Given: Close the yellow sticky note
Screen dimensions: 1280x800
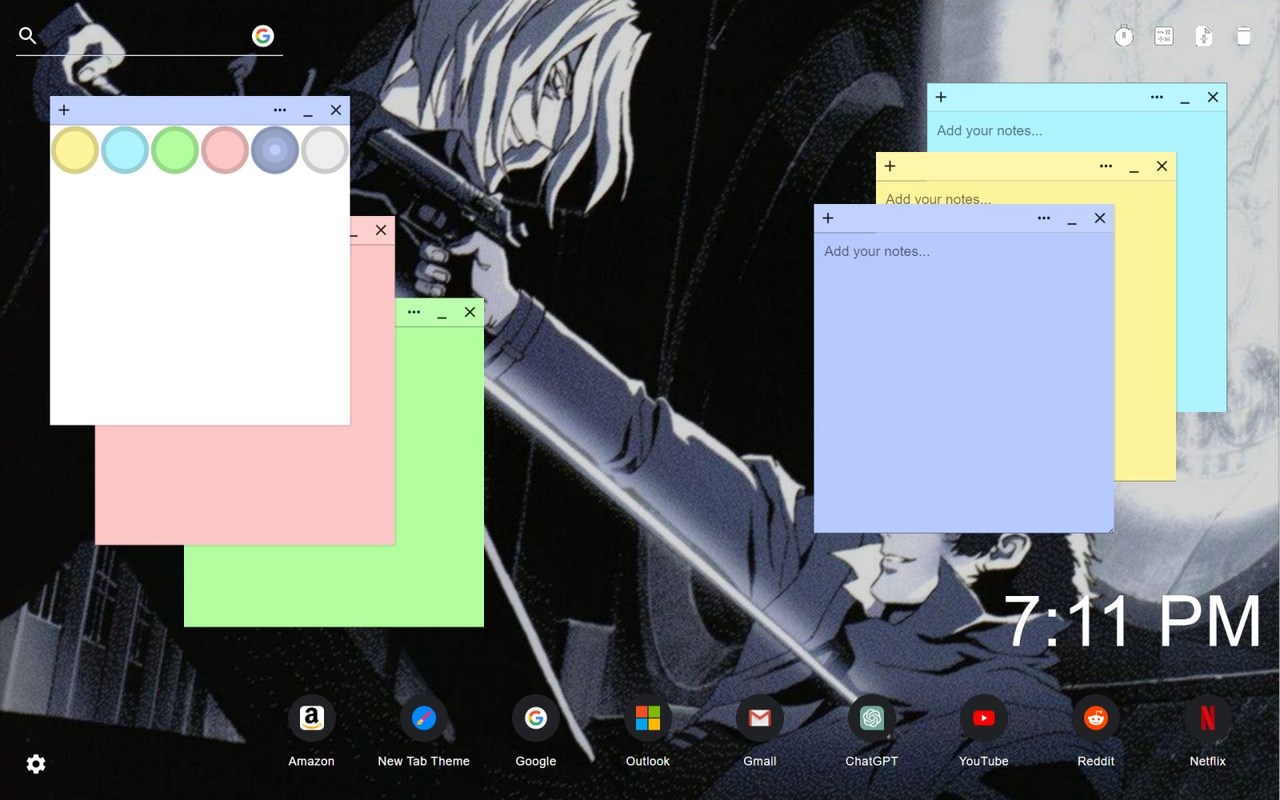Looking at the screenshot, I should [1162, 166].
